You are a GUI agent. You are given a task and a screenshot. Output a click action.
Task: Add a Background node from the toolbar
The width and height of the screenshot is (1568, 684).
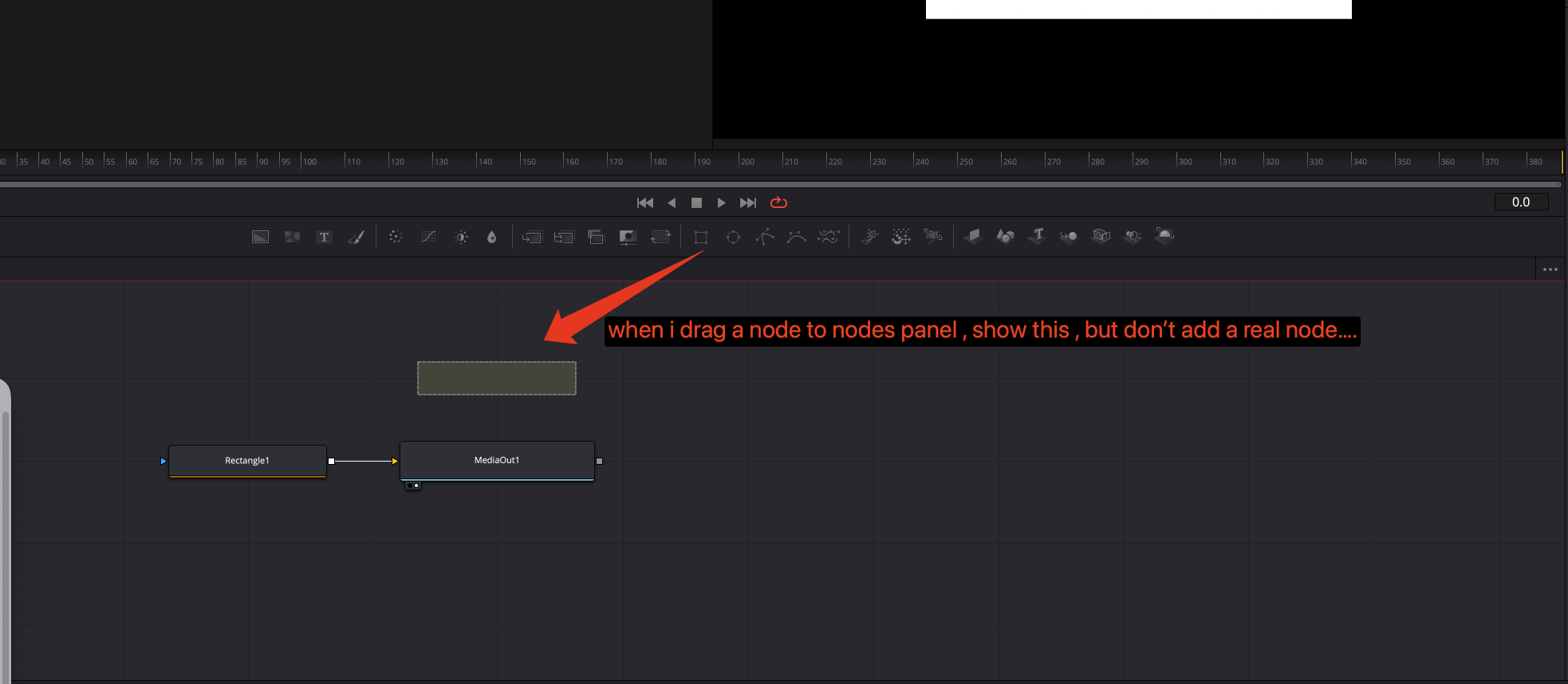click(x=260, y=237)
